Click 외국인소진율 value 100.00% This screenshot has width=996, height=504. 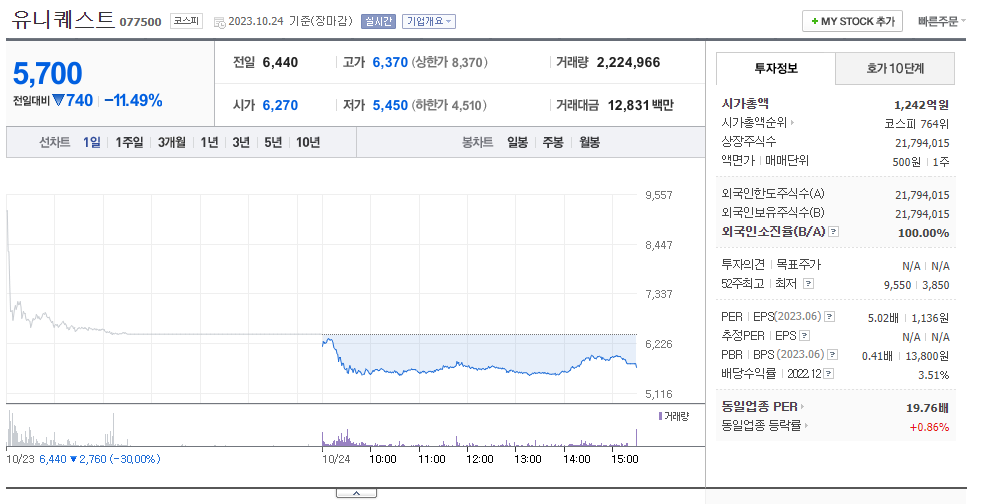924,233
